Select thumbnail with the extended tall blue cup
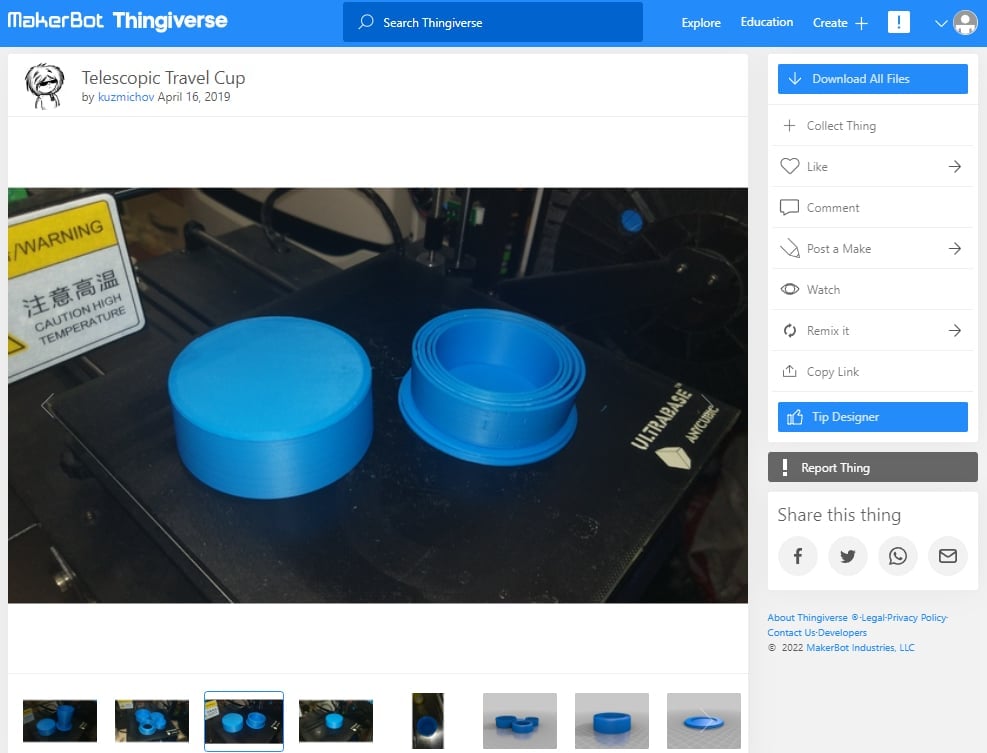 pos(60,721)
